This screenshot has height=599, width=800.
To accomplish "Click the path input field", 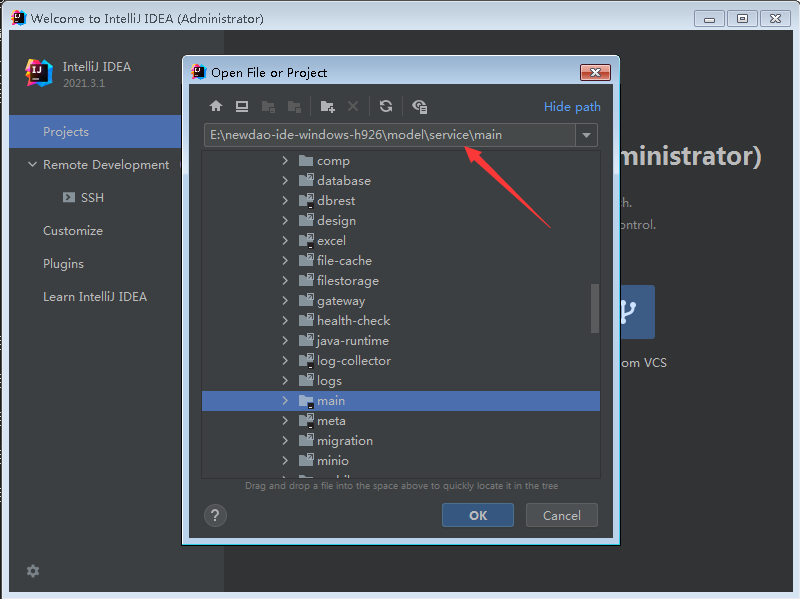I will point(390,135).
